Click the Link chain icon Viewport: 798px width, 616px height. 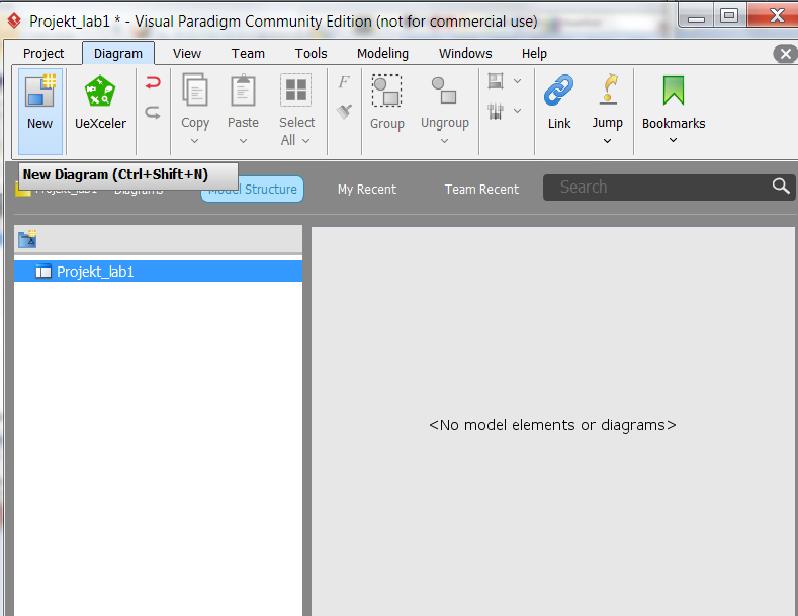pos(559,91)
